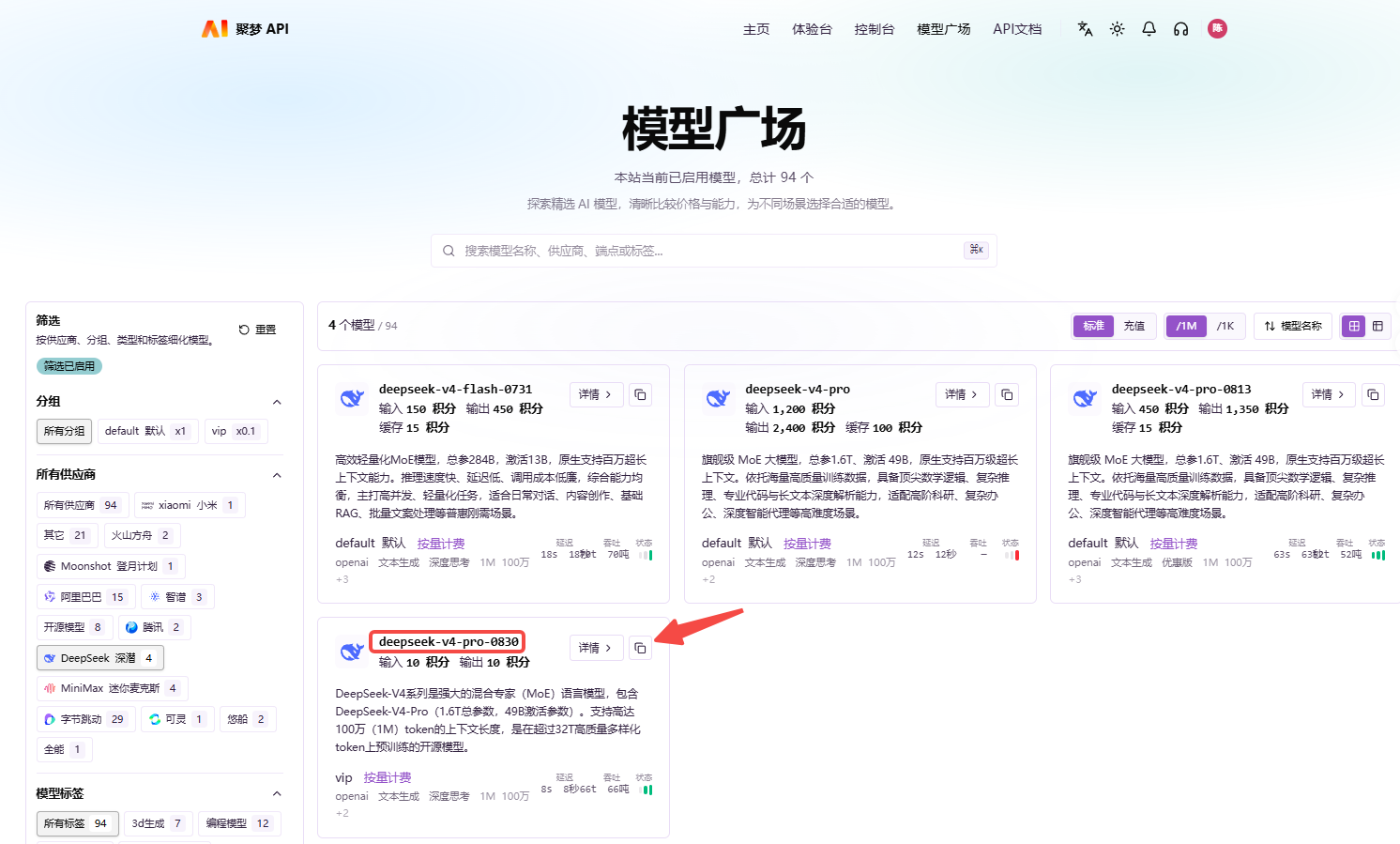Open the user avatar menu
Viewport: 1400px width, 844px height.
click(x=1217, y=28)
